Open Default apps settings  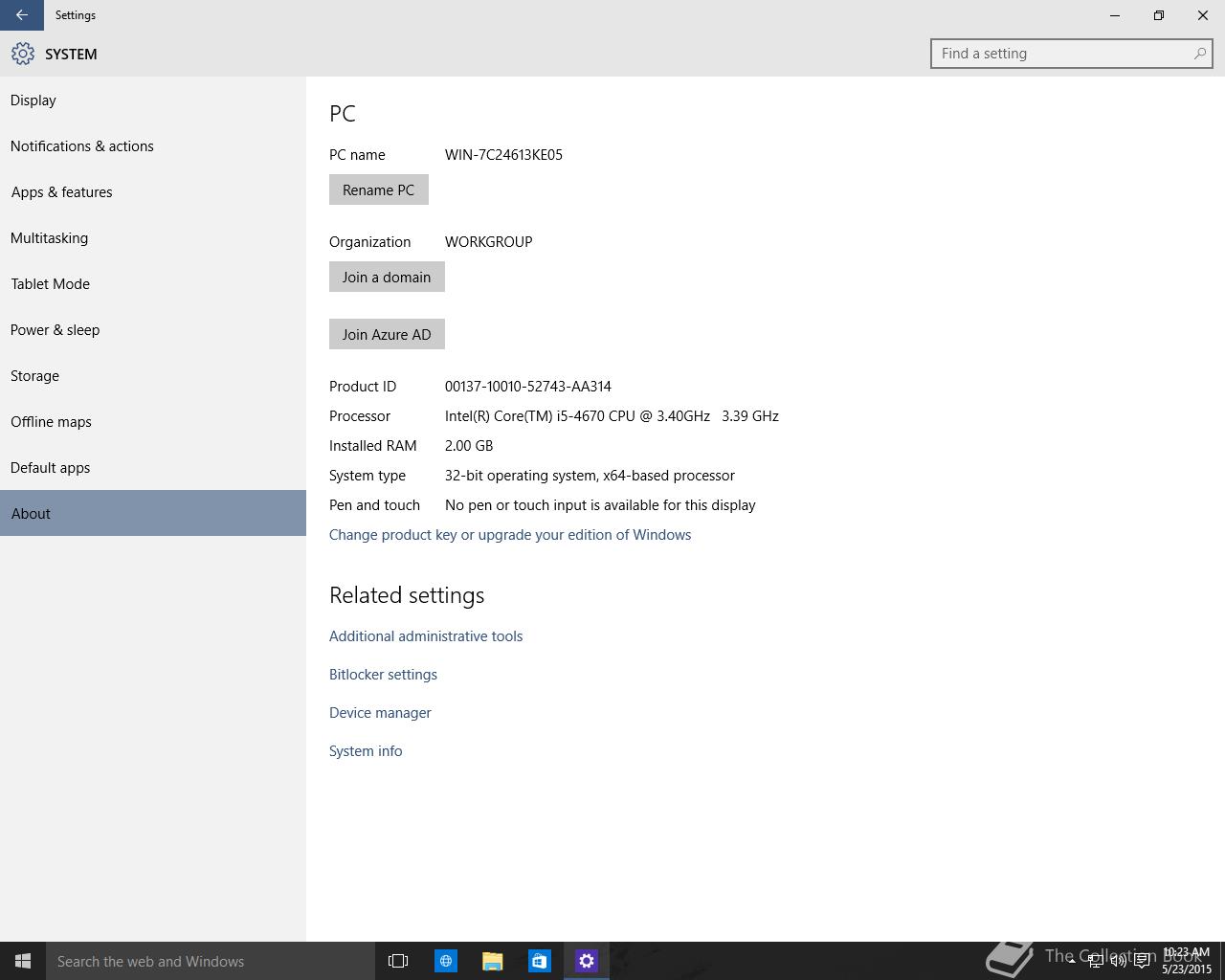[x=153, y=468]
